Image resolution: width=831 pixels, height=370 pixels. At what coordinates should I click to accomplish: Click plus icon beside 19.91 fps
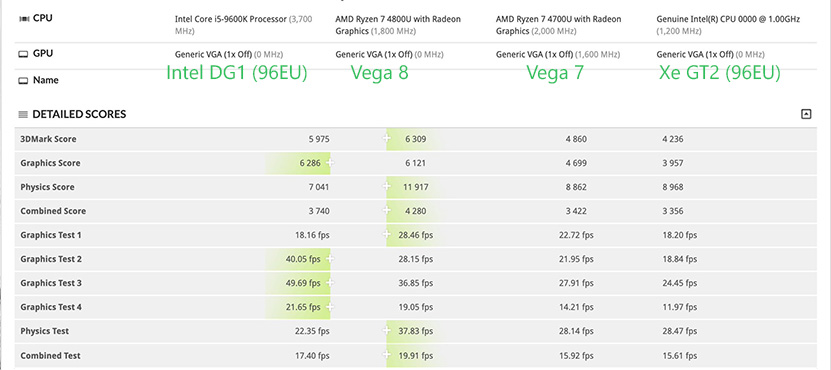coord(387,355)
